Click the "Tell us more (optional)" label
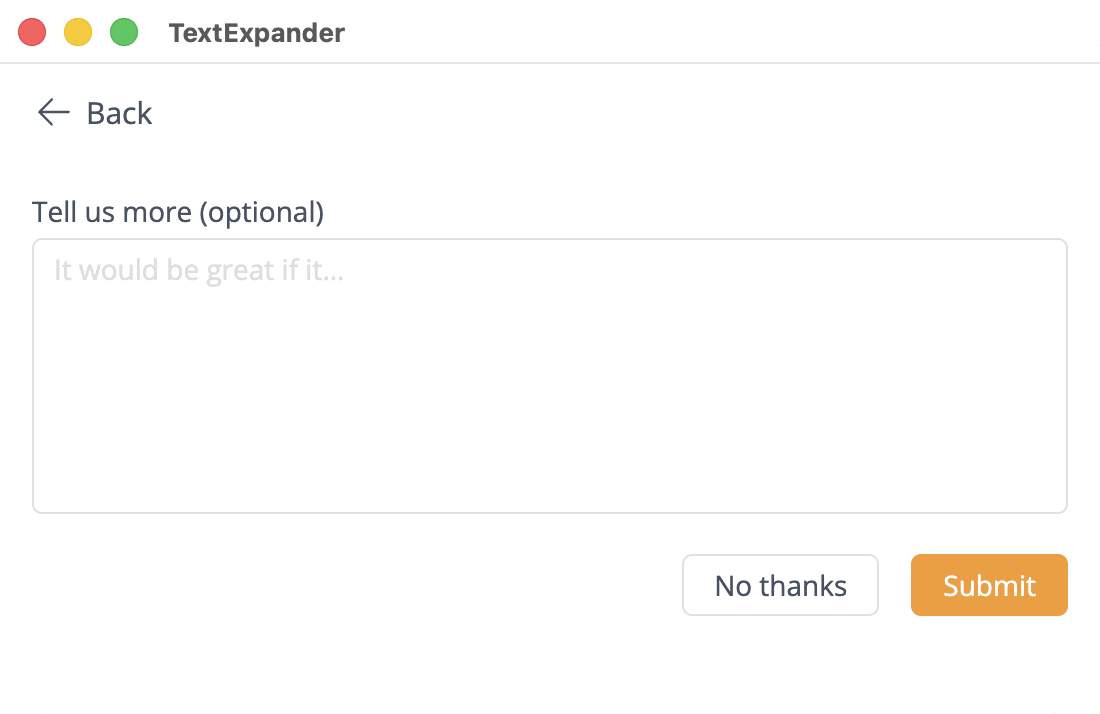Viewport: 1100px width, 714px height. click(178, 212)
